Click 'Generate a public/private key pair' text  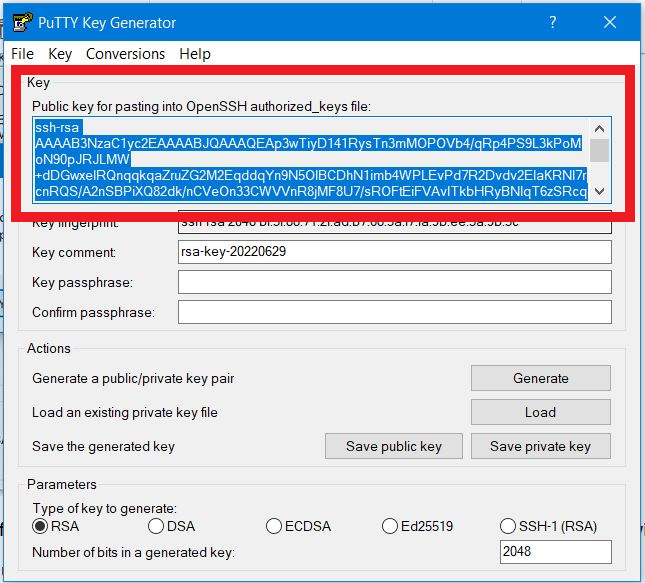tap(133, 379)
